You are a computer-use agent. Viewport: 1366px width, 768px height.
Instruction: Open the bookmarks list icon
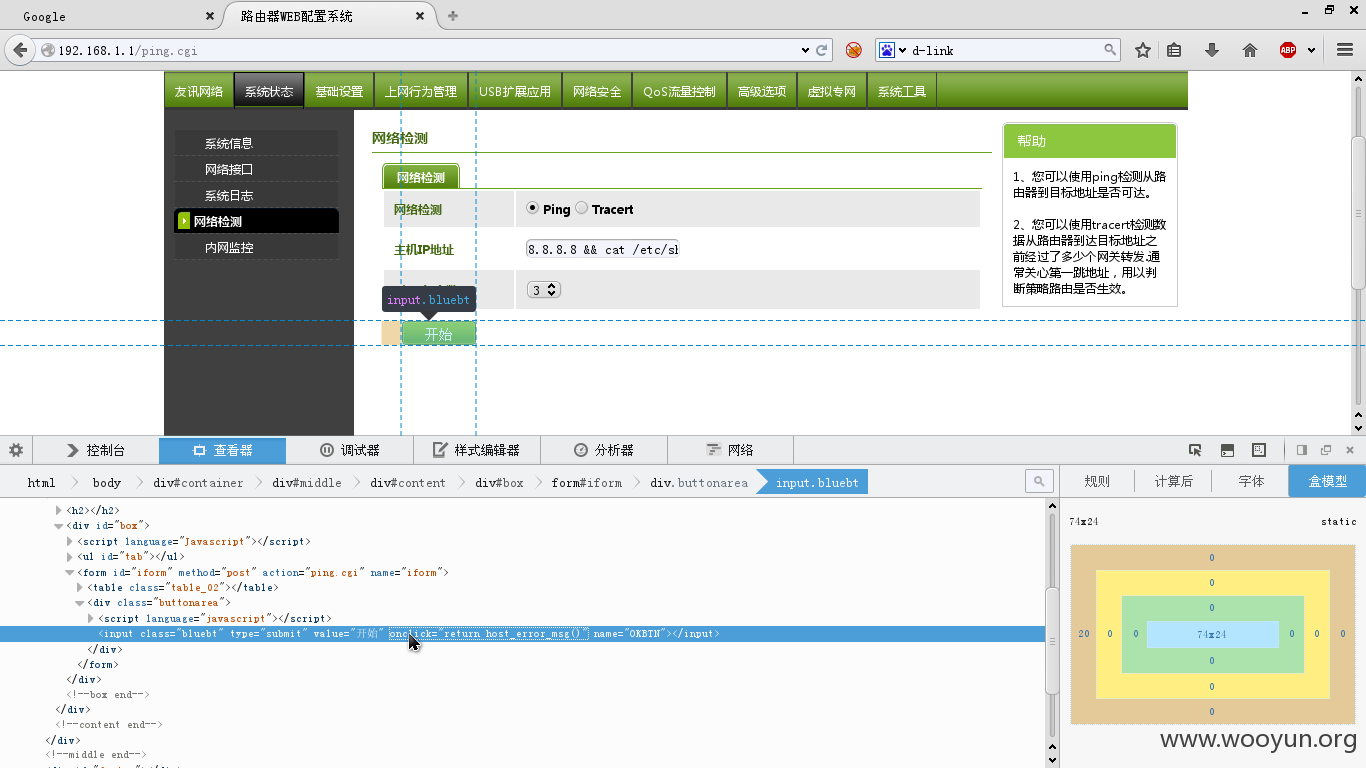click(x=1175, y=50)
